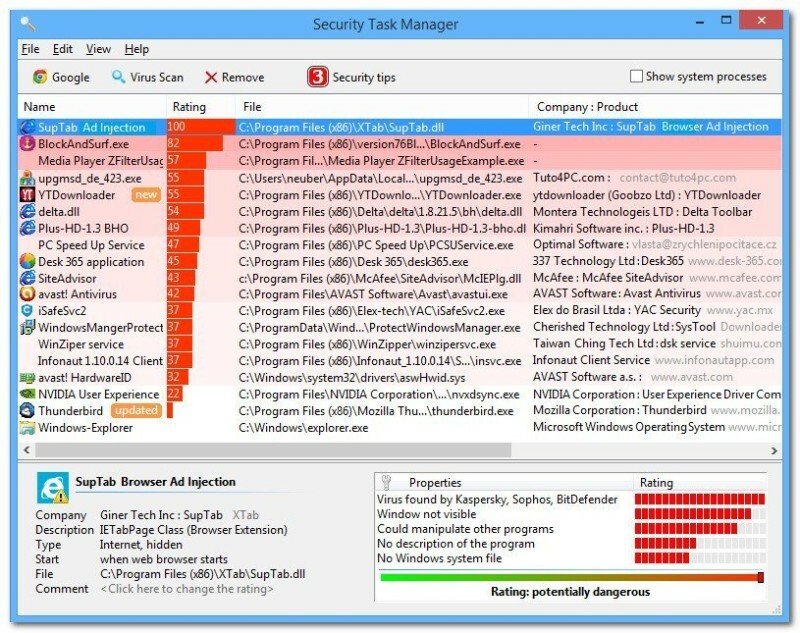Image resolution: width=800 pixels, height=633 pixels.
Task: Enable Show system processes
Action: (x=638, y=76)
